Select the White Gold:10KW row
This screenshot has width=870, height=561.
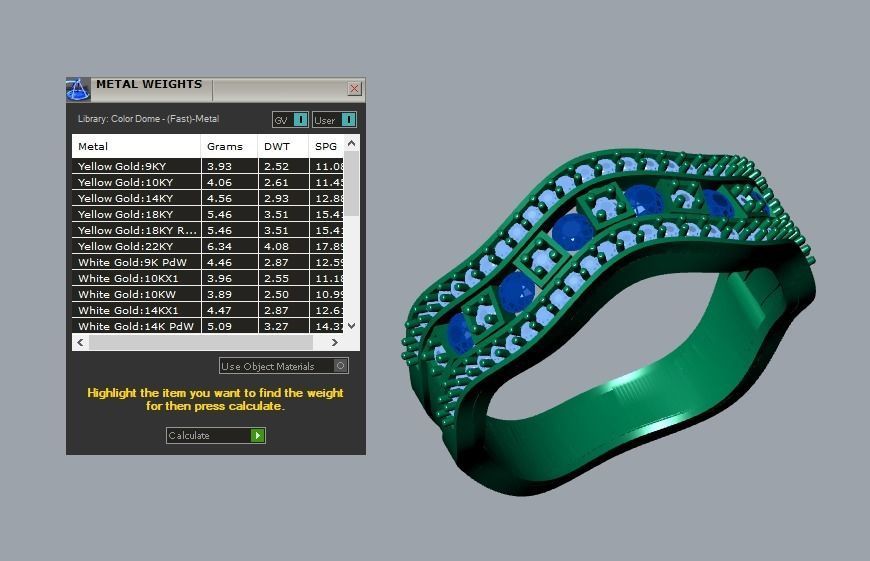208,295
